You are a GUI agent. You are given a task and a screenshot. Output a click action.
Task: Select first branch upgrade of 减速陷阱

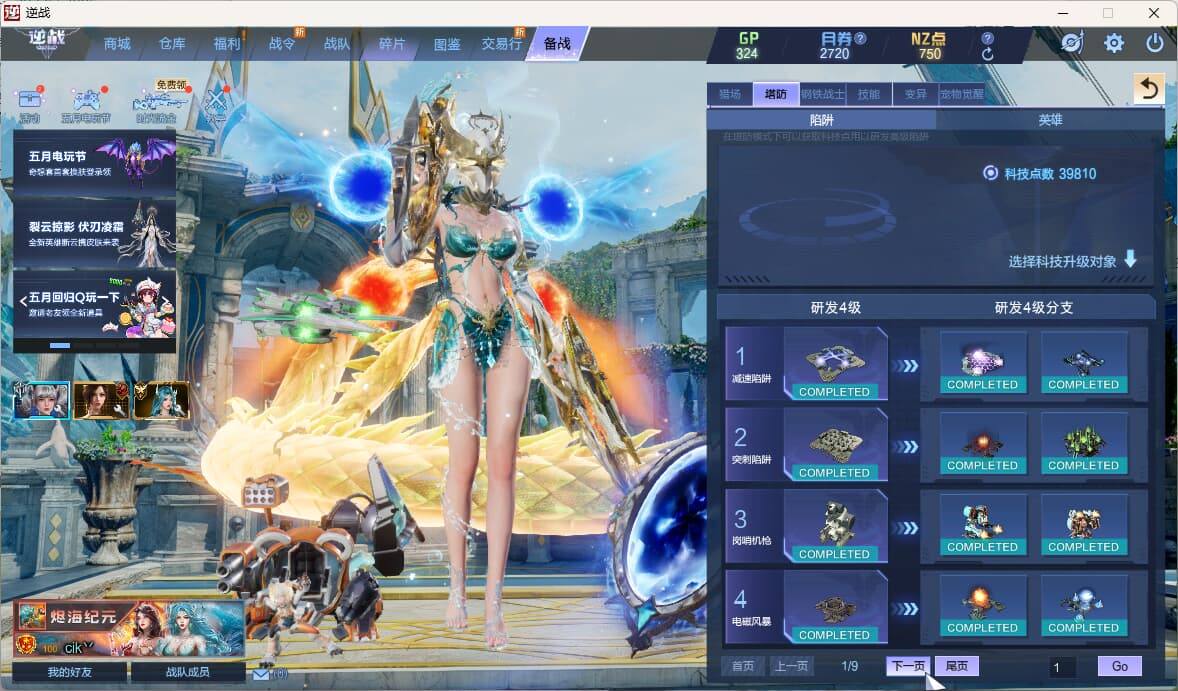(982, 363)
